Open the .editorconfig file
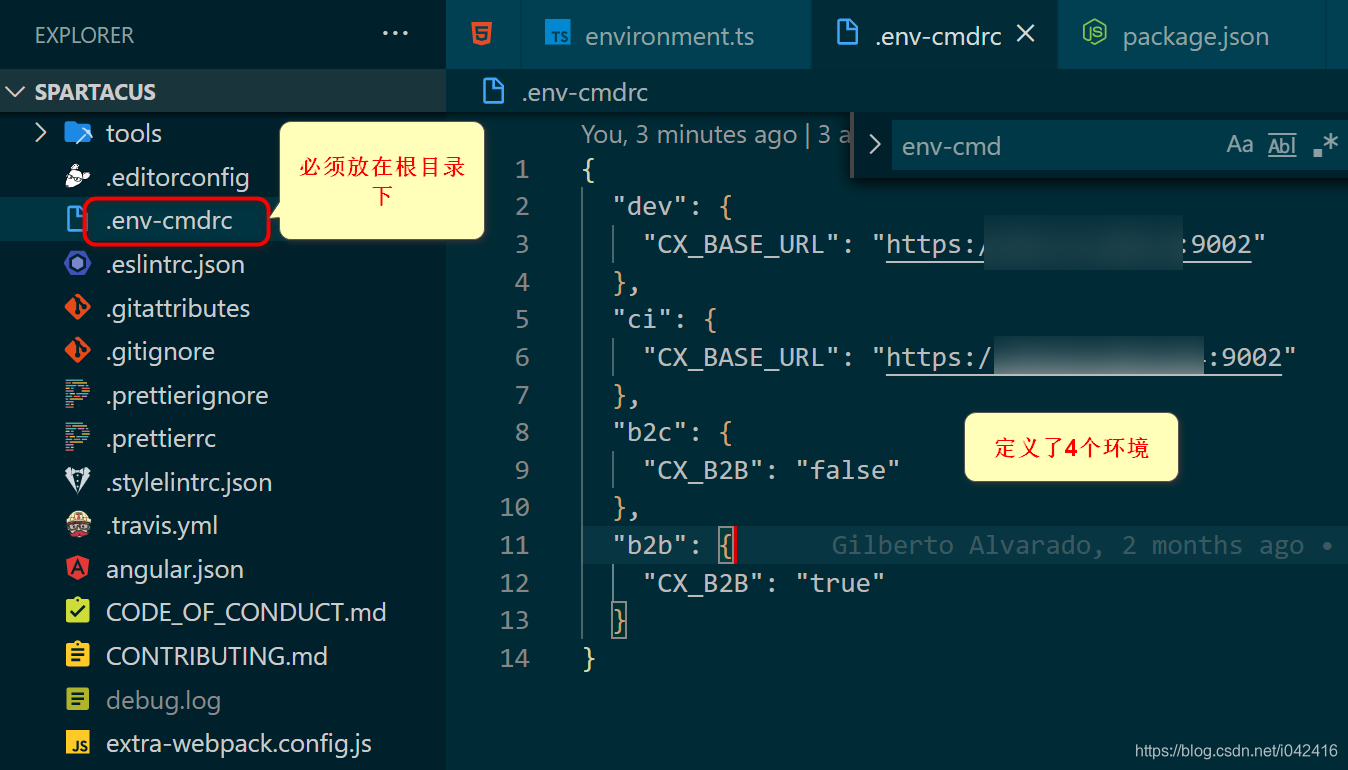Screen dimensions: 1348x770 click(x=177, y=178)
